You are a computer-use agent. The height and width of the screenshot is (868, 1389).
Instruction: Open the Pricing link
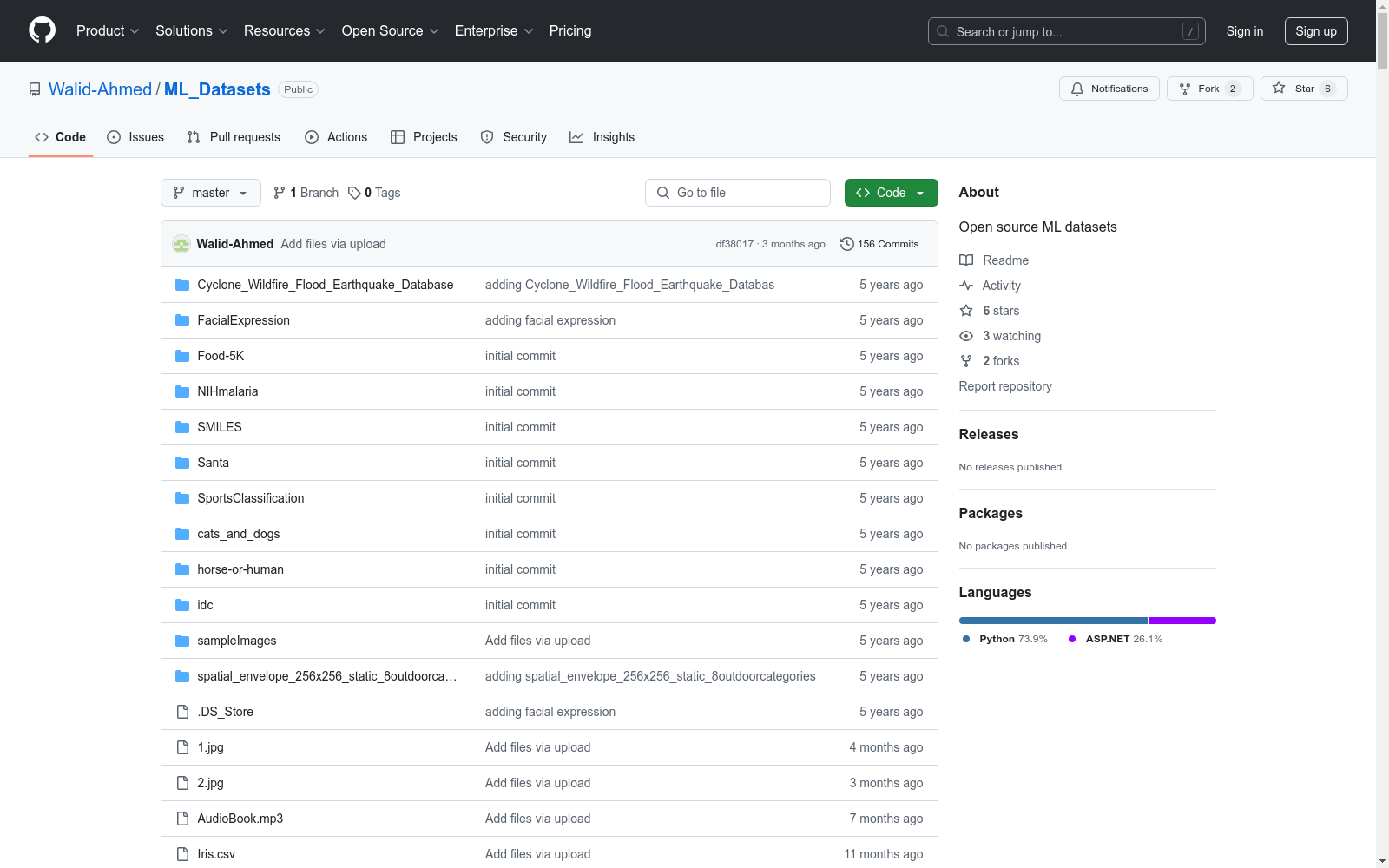pyautogui.click(x=570, y=31)
